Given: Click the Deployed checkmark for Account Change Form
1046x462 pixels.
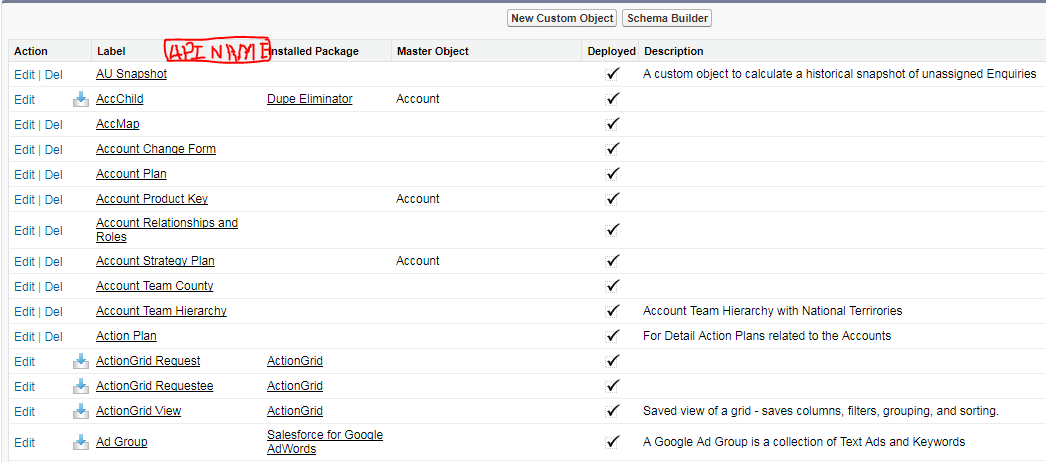Looking at the screenshot, I should (x=612, y=149).
